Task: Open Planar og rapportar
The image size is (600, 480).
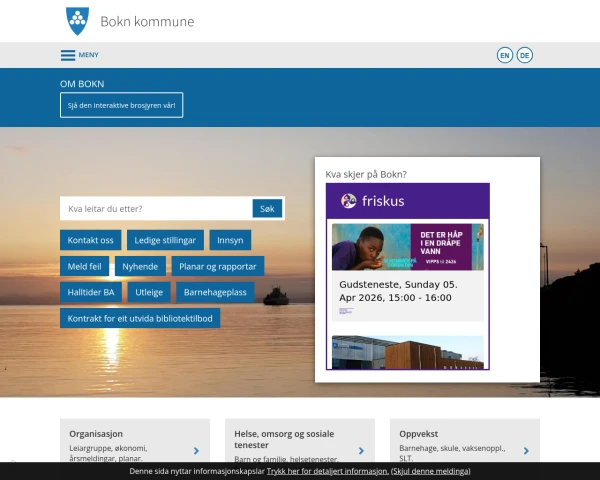Action: pos(218,266)
